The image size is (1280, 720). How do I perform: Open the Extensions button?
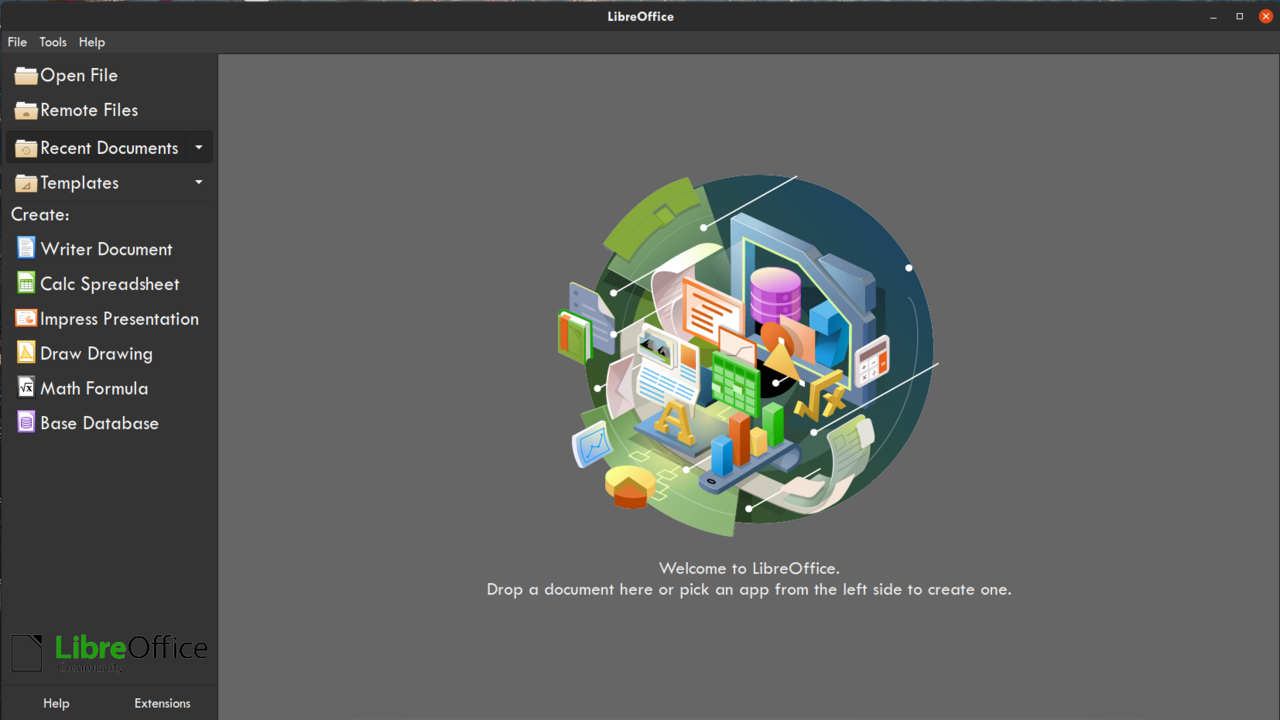click(162, 703)
